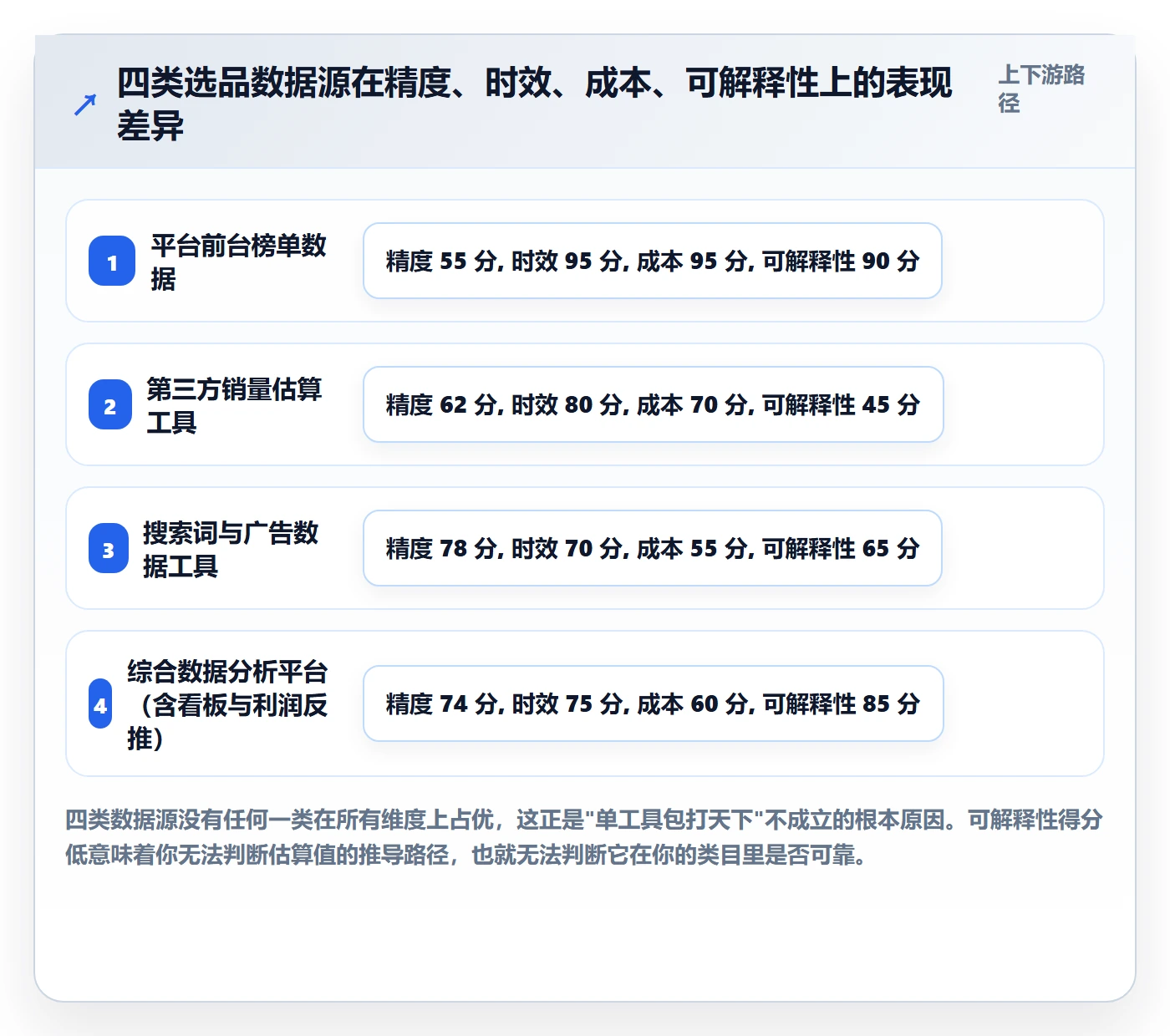Click the number 1 badge
This screenshot has width=1170, height=1036.
coord(112,262)
